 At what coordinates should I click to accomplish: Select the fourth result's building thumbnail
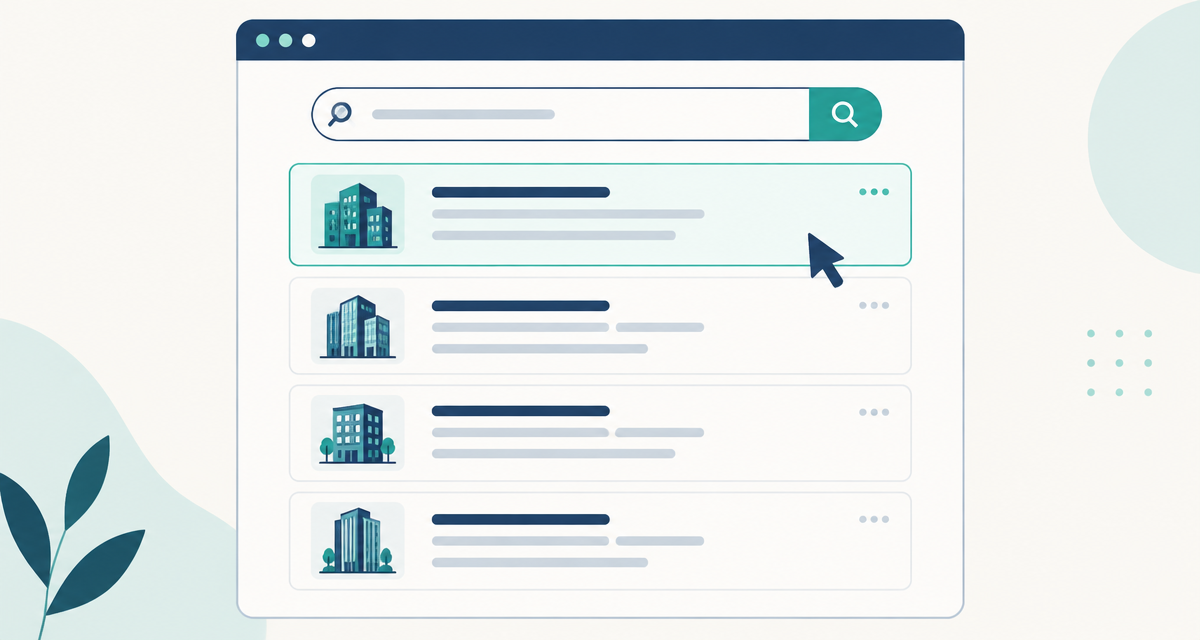click(x=358, y=540)
